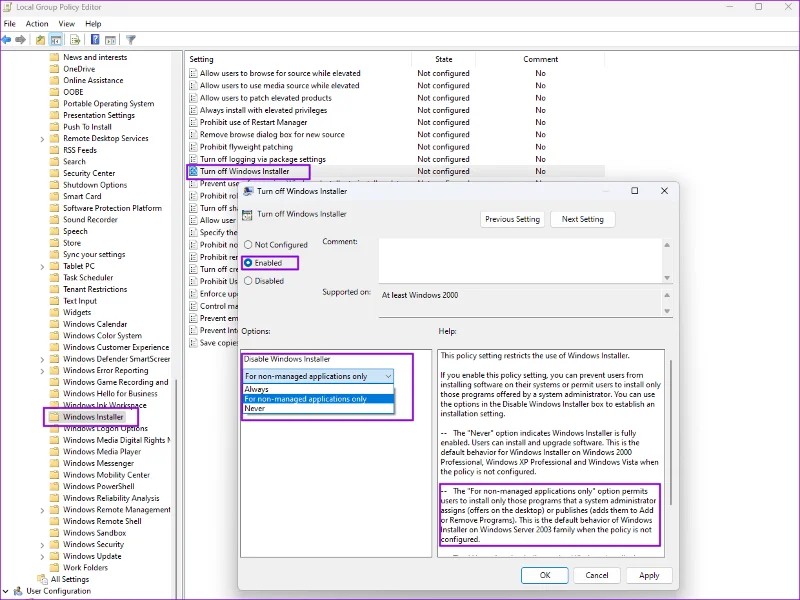Select the Shutdown Options tree item
800x600 pixels.
point(95,185)
